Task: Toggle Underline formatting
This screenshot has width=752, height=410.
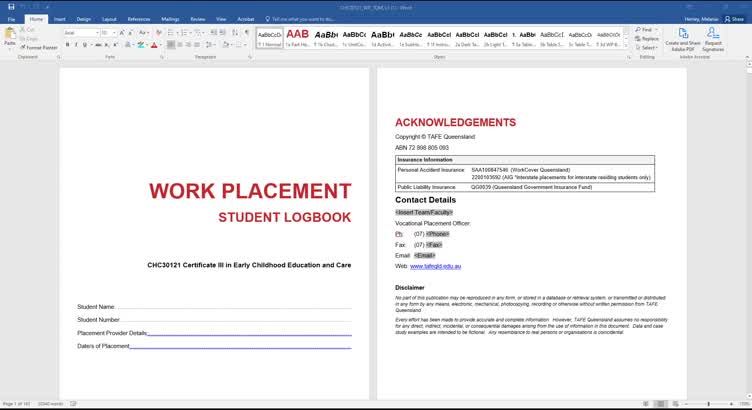Action: point(85,44)
